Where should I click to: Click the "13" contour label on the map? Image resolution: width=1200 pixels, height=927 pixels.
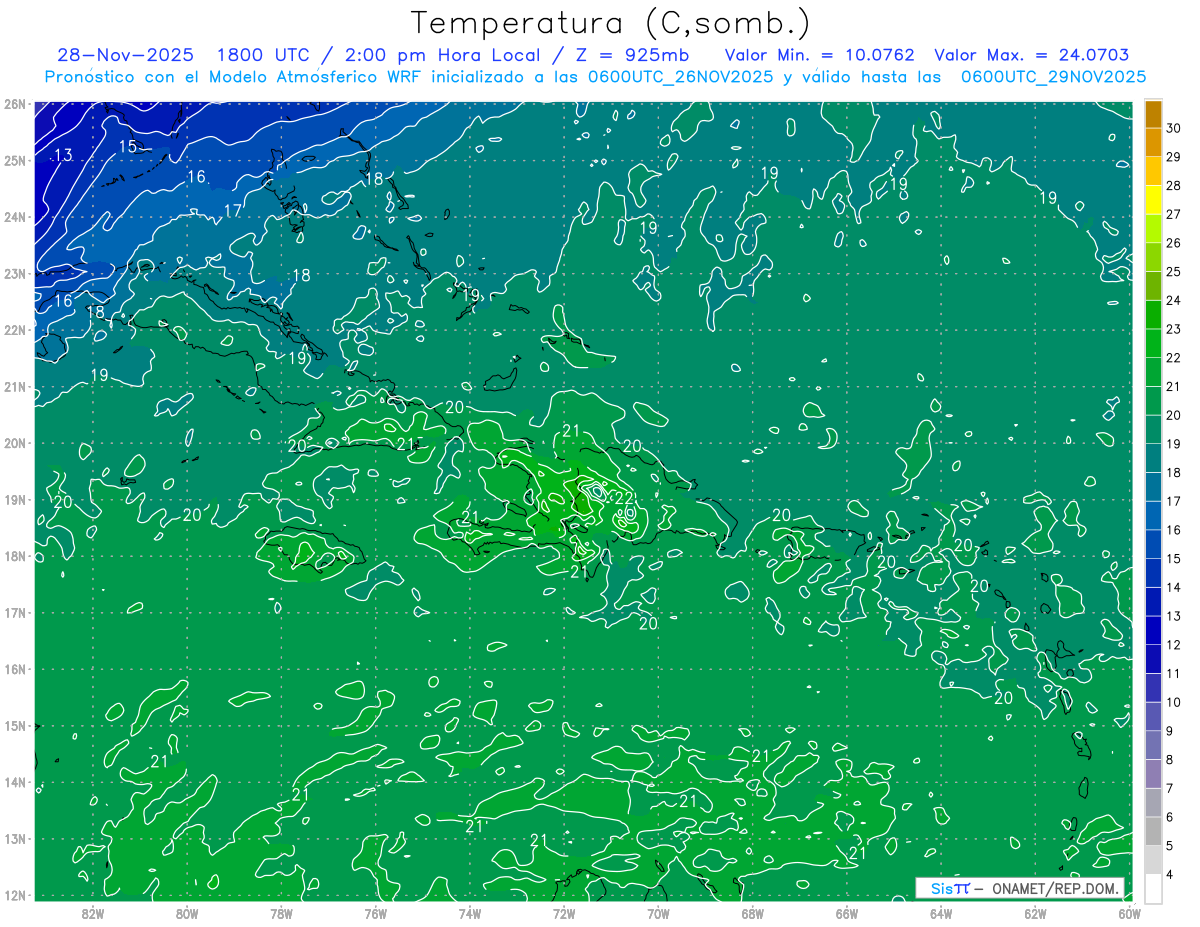63,155
